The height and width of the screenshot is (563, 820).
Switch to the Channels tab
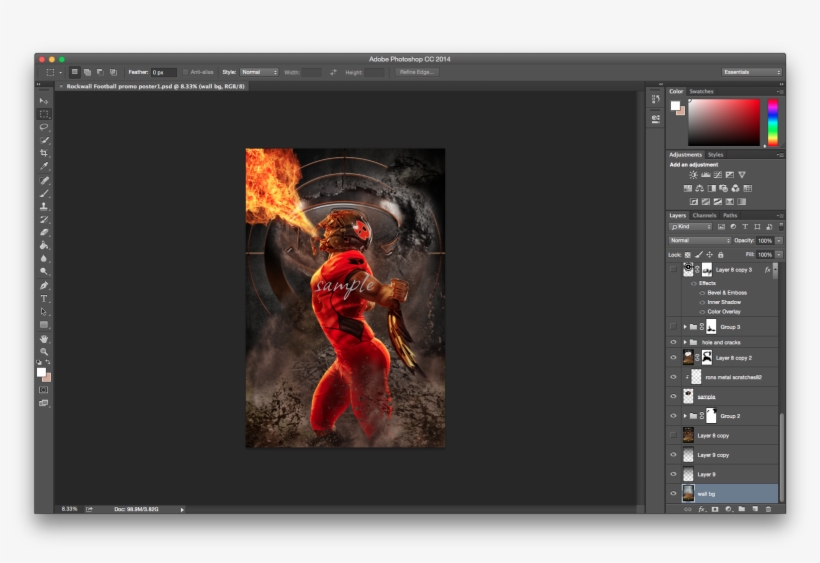point(704,215)
